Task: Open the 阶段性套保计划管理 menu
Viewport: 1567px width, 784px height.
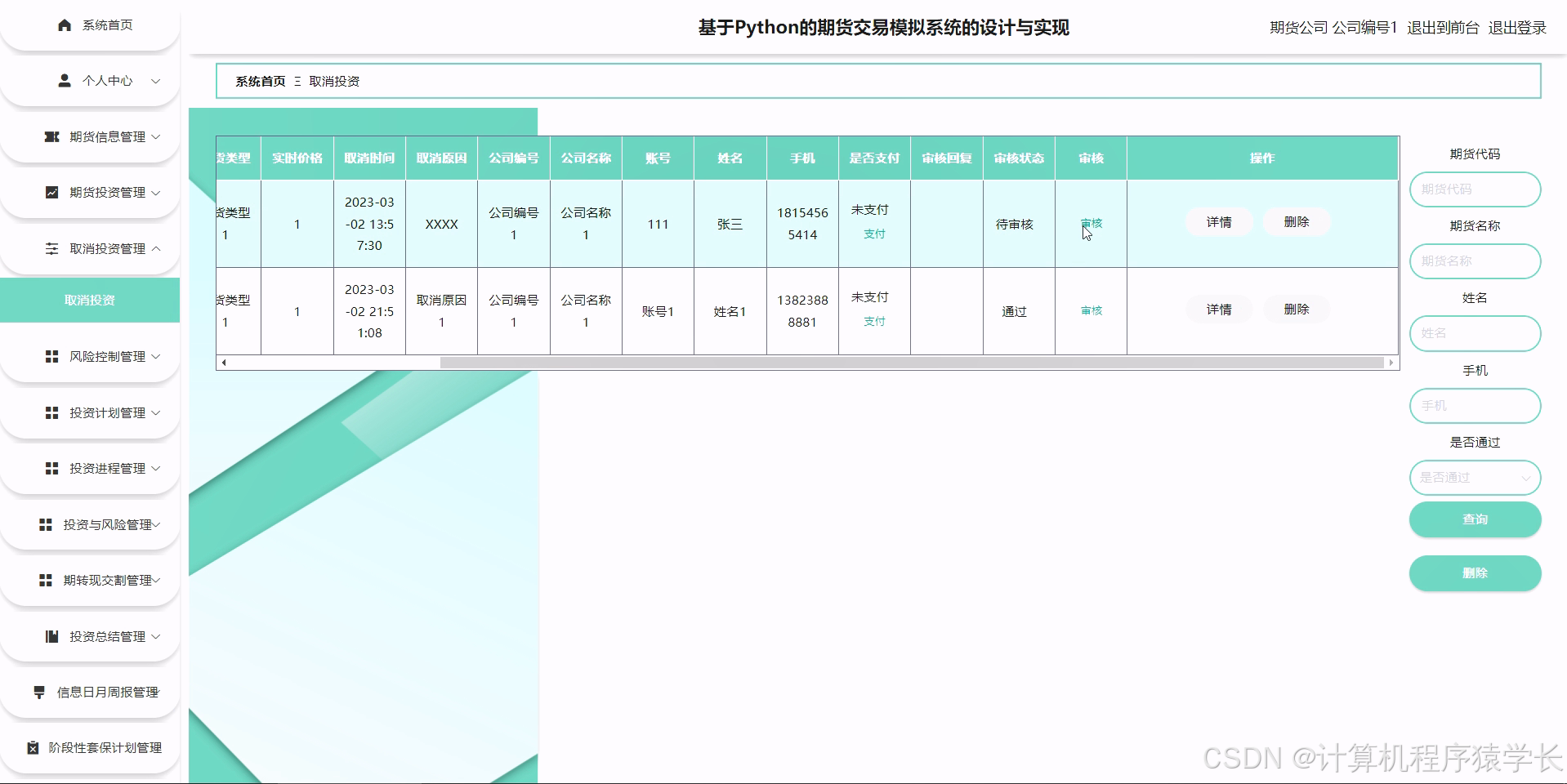Action: click(90, 747)
